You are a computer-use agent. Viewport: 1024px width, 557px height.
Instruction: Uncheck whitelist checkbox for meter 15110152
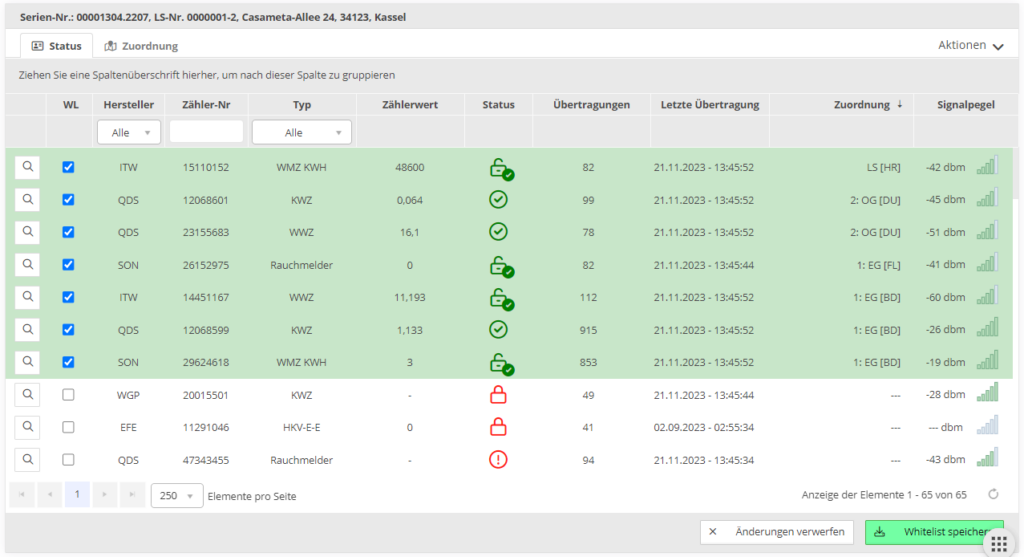(68, 168)
